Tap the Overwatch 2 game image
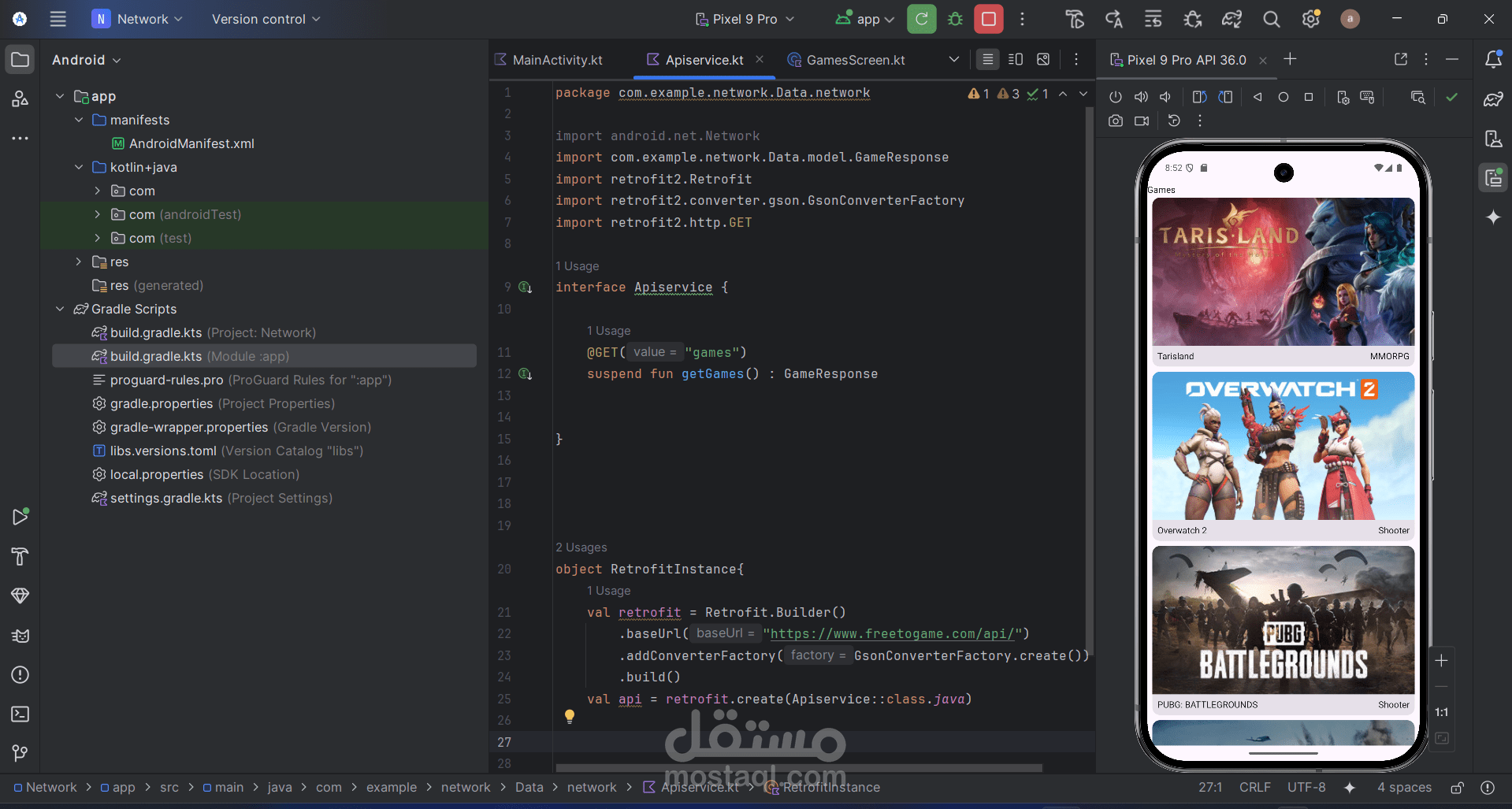Image resolution: width=1512 pixels, height=809 pixels. click(1284, 446)
